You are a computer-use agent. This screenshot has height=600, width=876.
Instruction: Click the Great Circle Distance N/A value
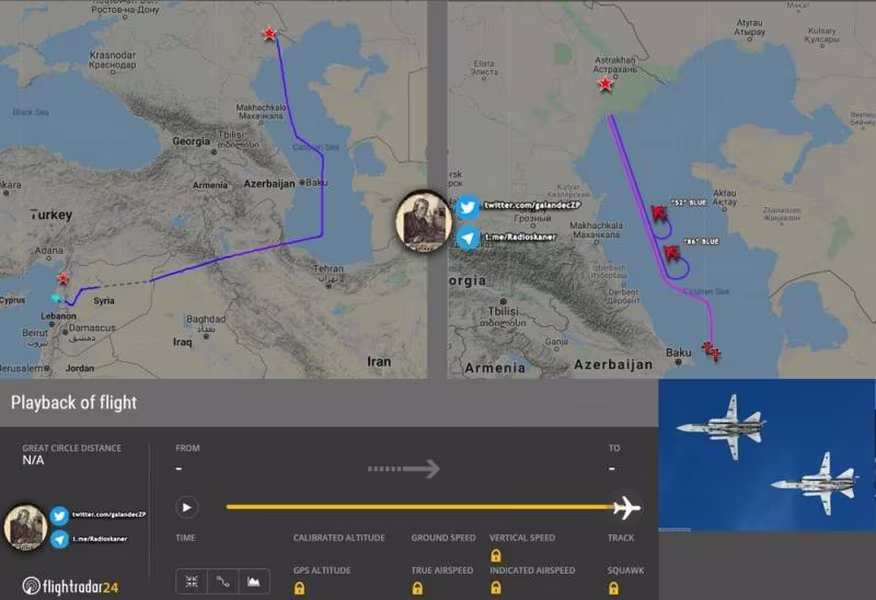click(33, 460)
